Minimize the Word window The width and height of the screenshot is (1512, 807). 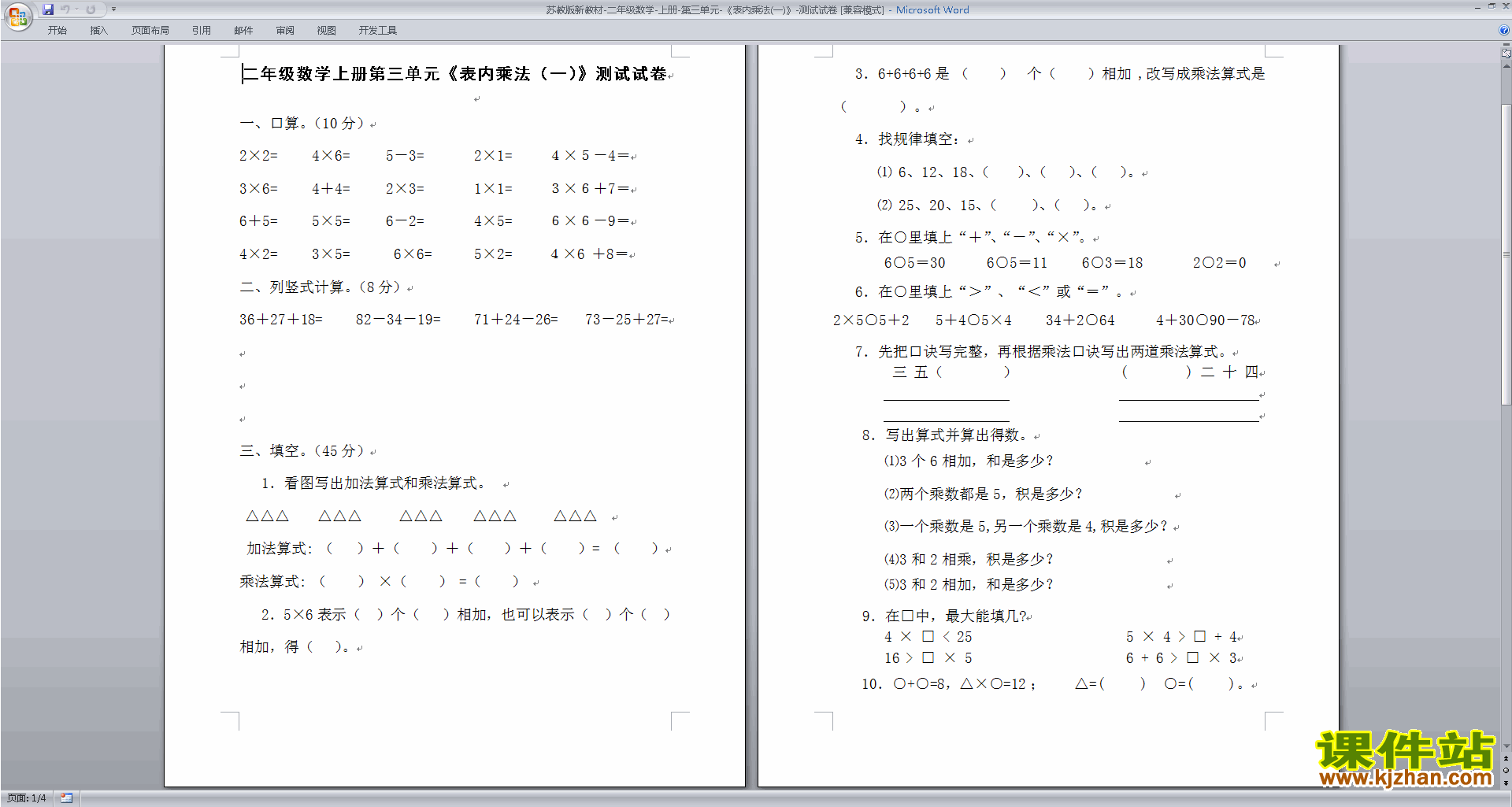coord(1477,7)
